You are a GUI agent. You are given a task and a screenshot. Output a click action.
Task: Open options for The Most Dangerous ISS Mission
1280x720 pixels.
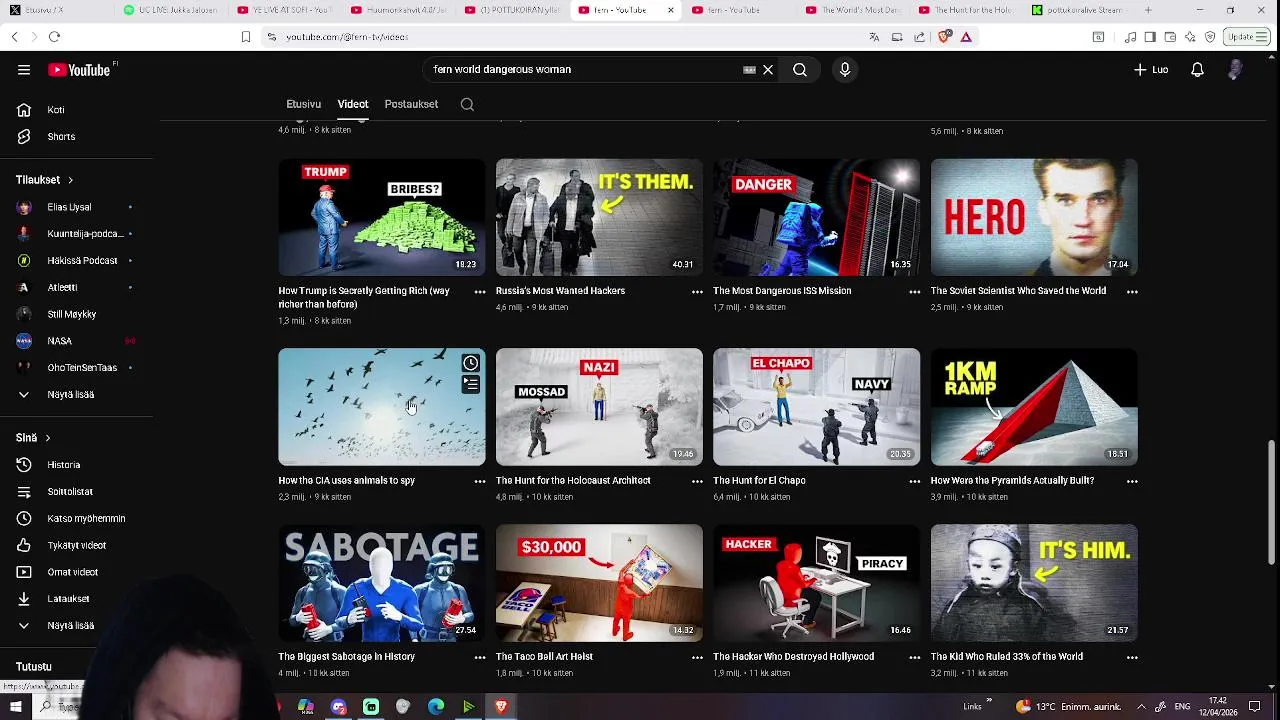914,292
